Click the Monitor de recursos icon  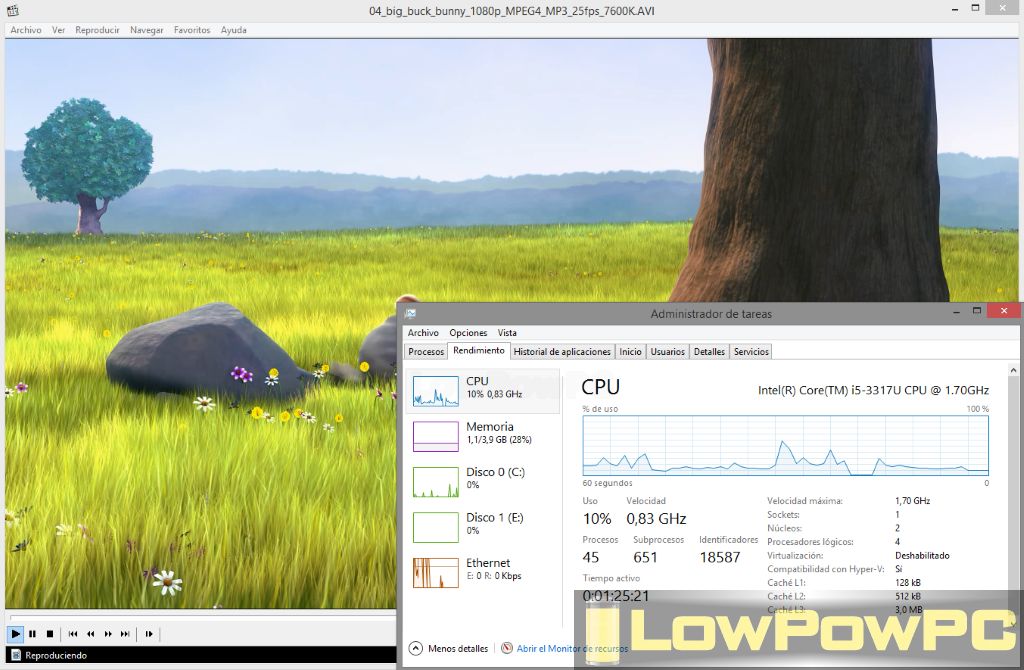pos(507,648)
